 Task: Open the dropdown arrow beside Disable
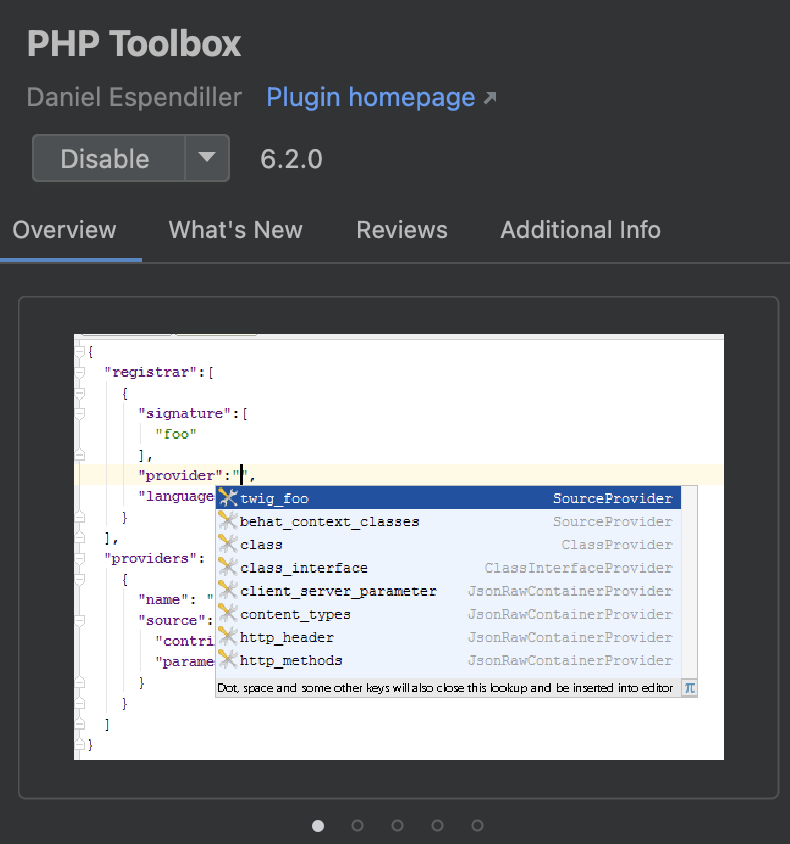pos(207,158)
